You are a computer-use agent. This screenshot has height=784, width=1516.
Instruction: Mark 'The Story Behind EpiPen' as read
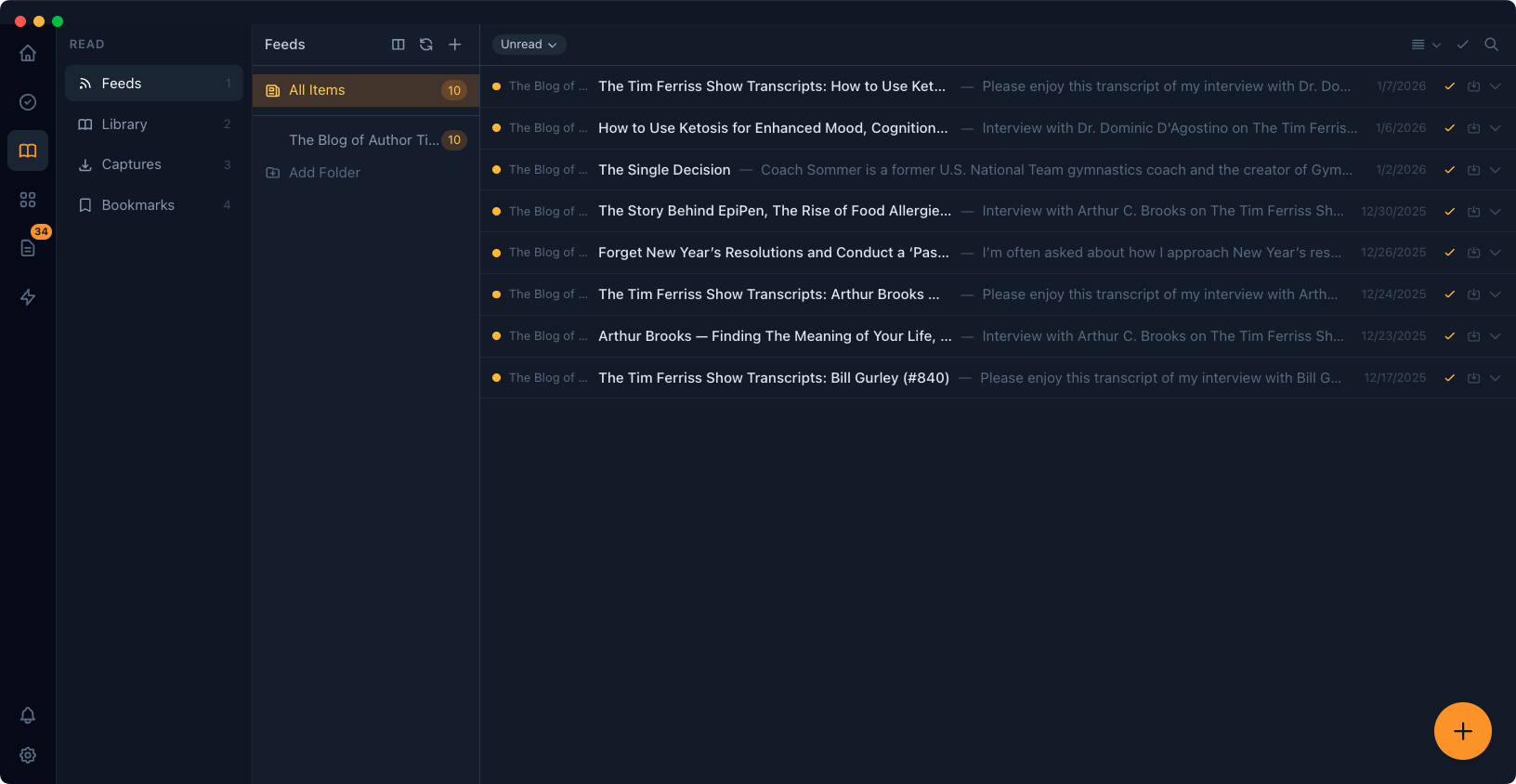1449,212
